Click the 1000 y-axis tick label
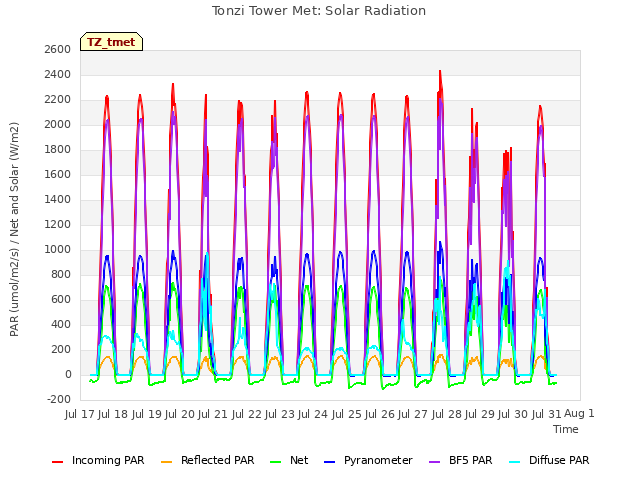 point(58,249)
